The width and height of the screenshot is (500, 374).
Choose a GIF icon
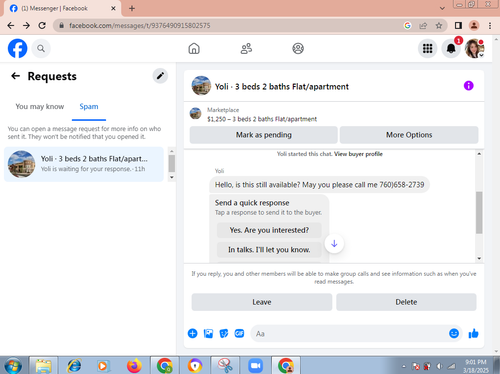pyautogui.click(x=239, y=333)
